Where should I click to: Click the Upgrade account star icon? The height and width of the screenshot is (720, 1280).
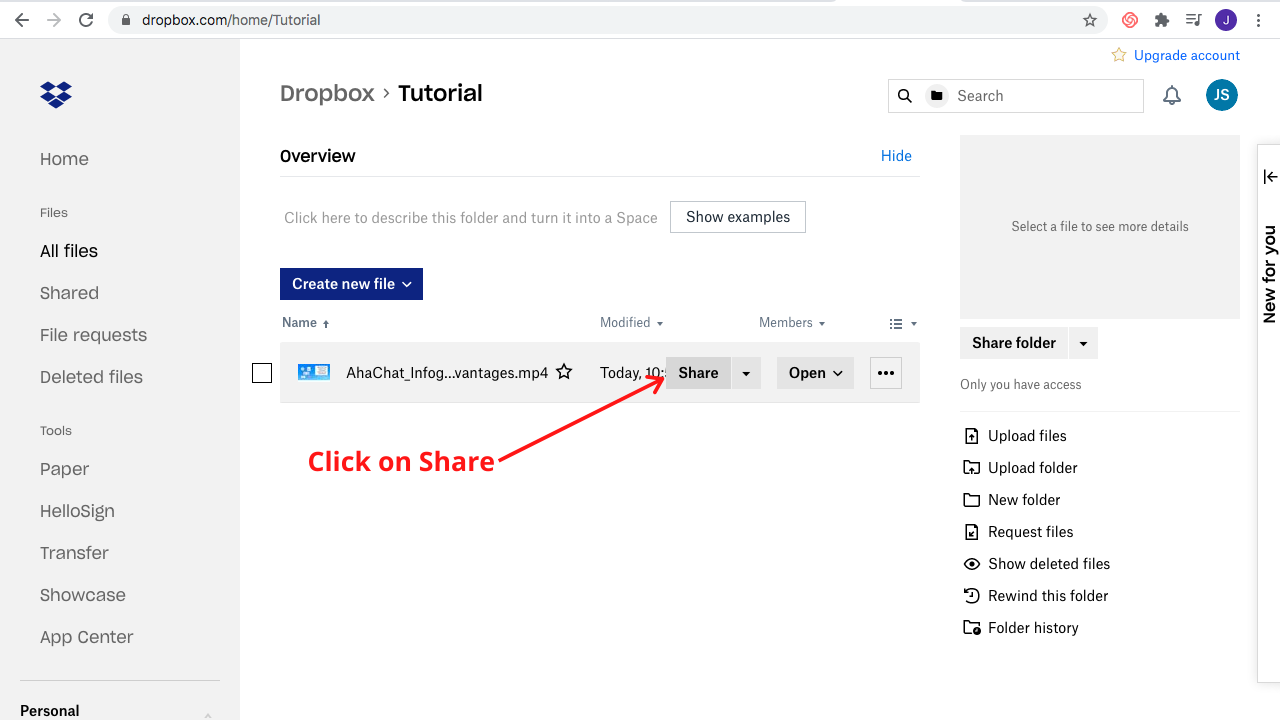(x=1119, y=55)
